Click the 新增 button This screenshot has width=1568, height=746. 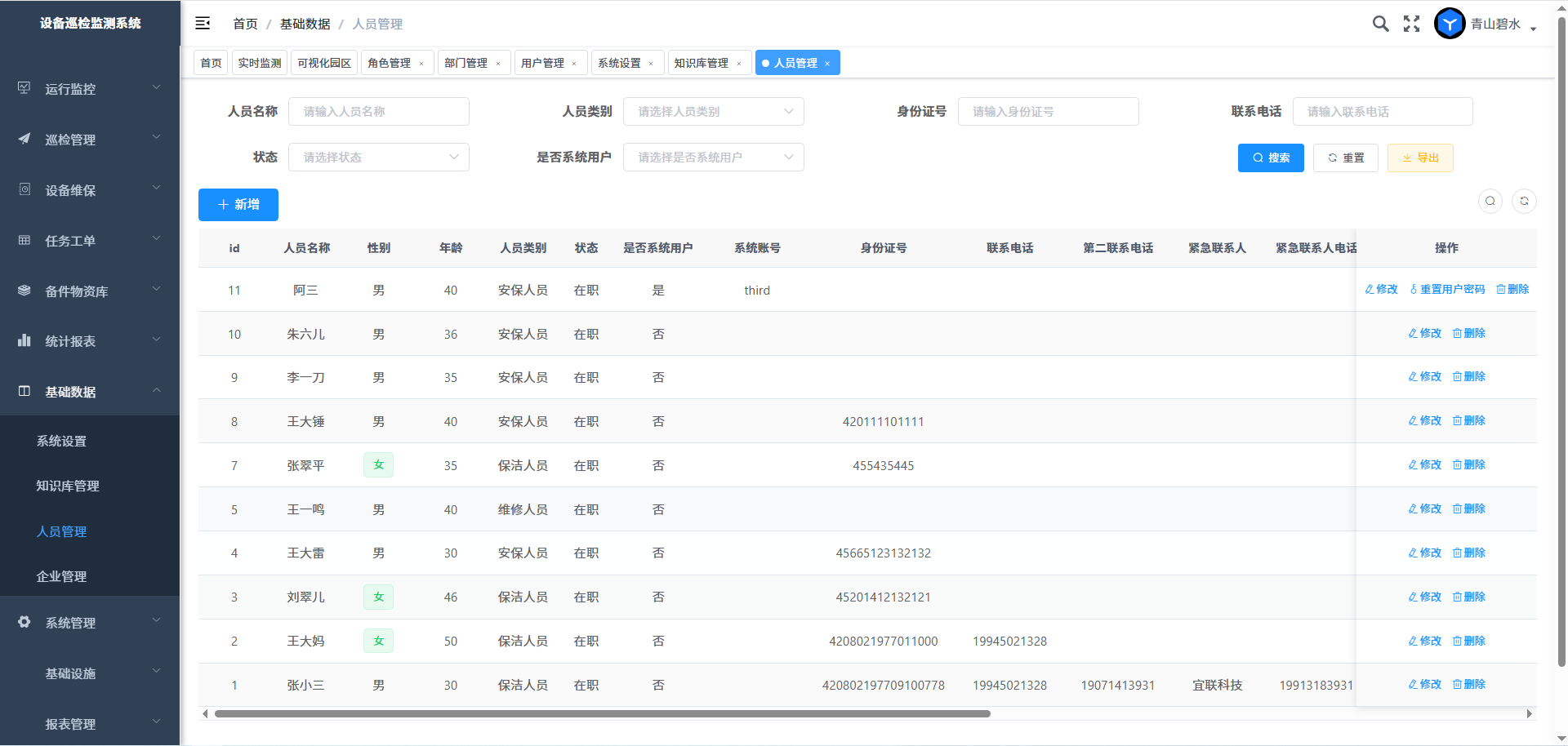point(238,205)
